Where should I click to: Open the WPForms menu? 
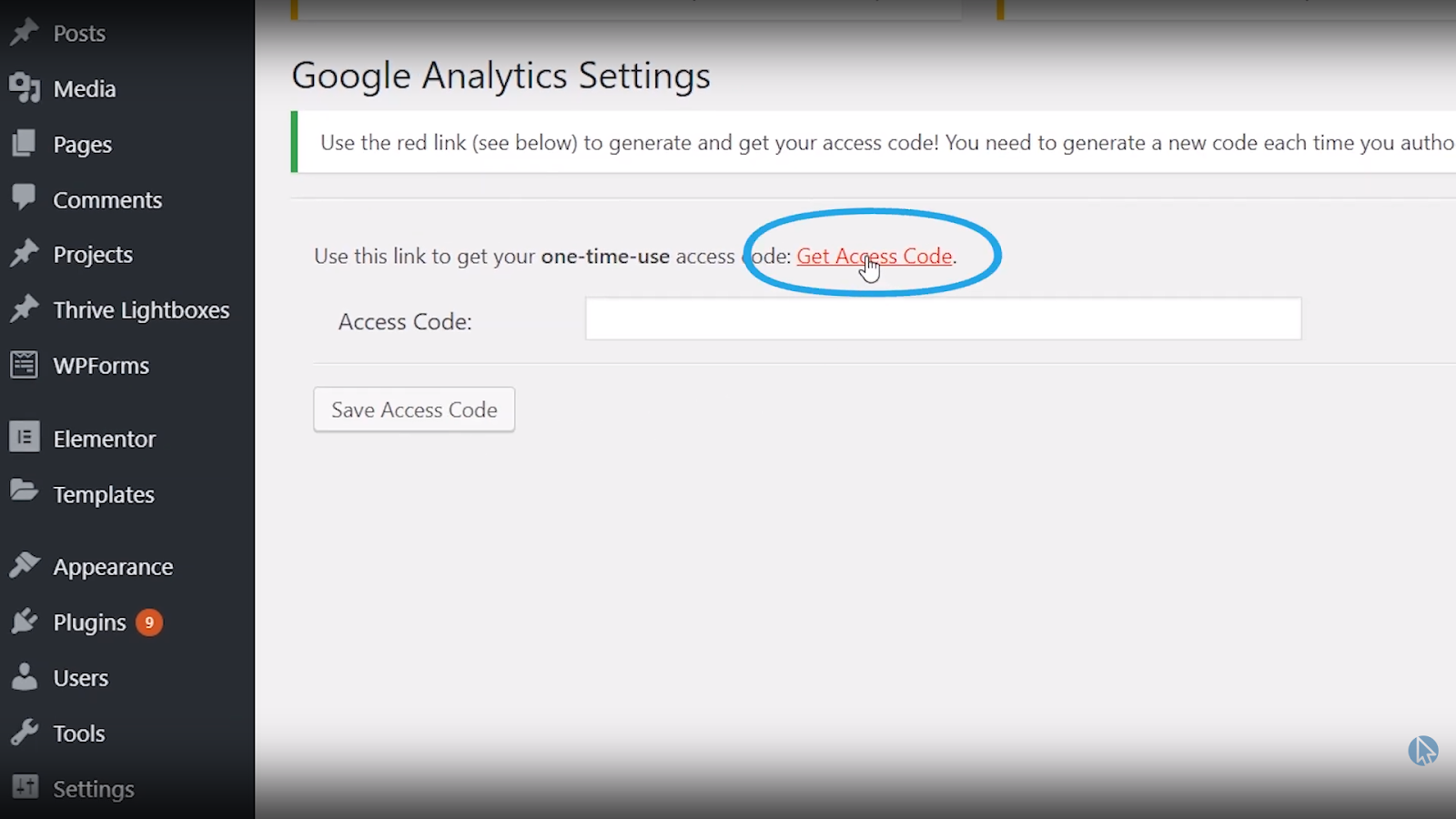pyautogui.click(x=101, y=366)
